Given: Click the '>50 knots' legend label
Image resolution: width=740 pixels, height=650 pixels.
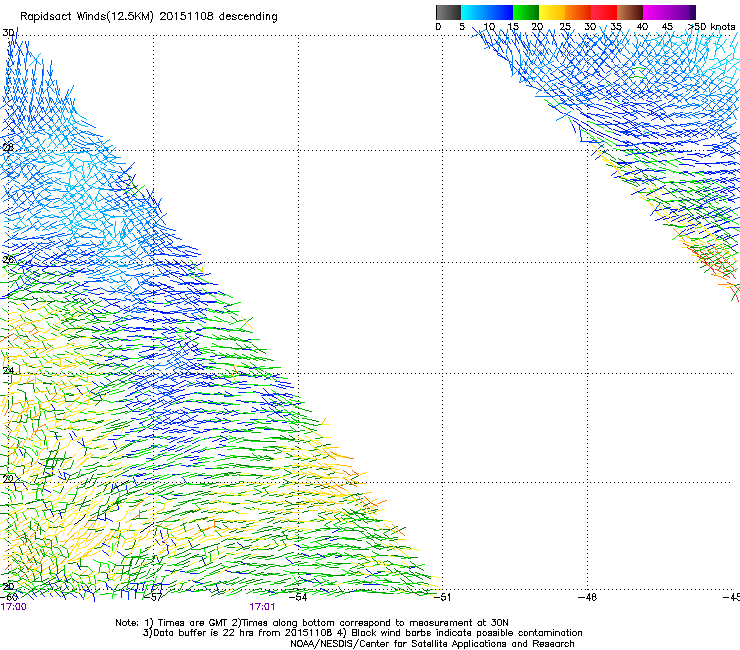Looking at the screenshot, I should click(711, 27).
